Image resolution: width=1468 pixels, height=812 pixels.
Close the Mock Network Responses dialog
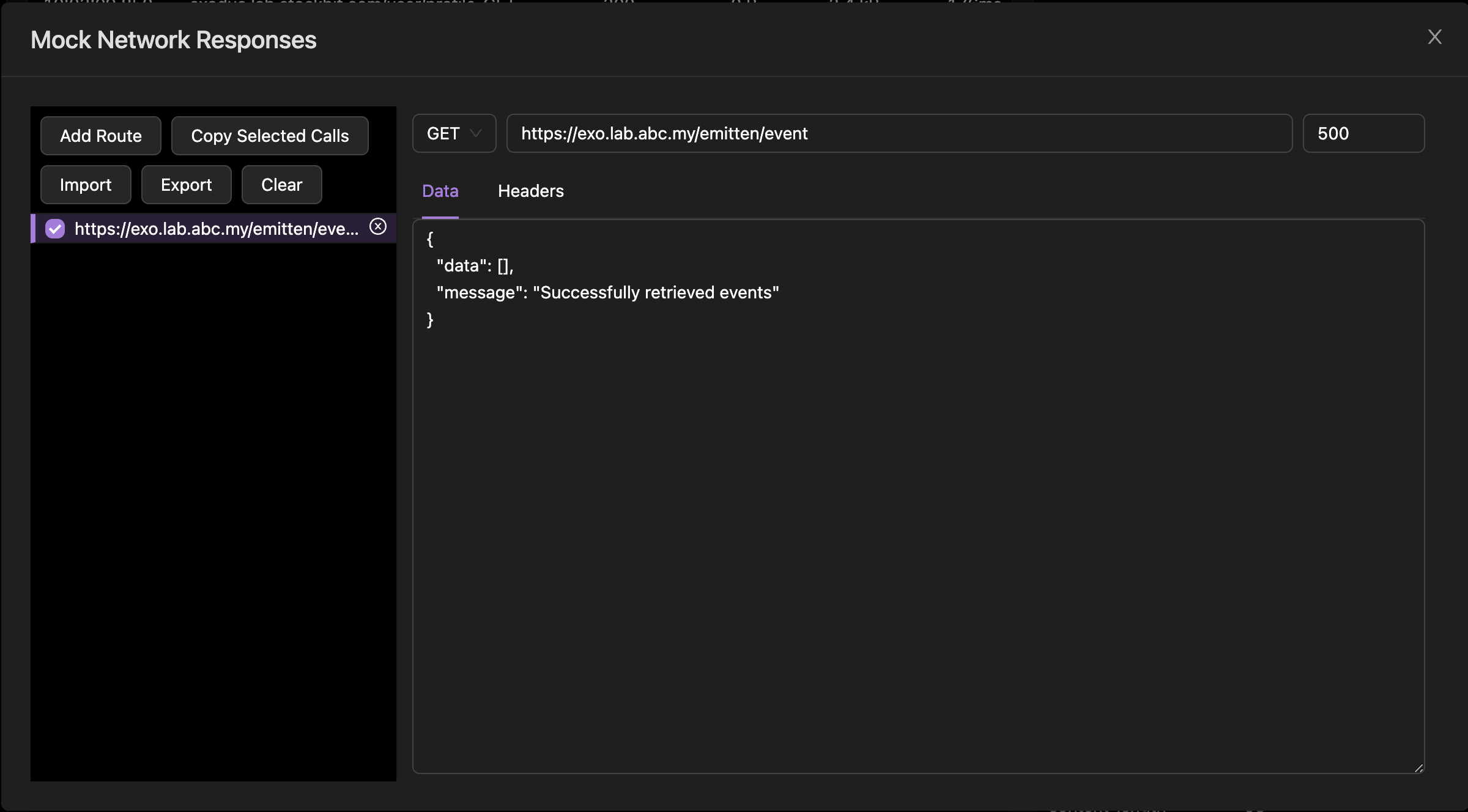1435,37
